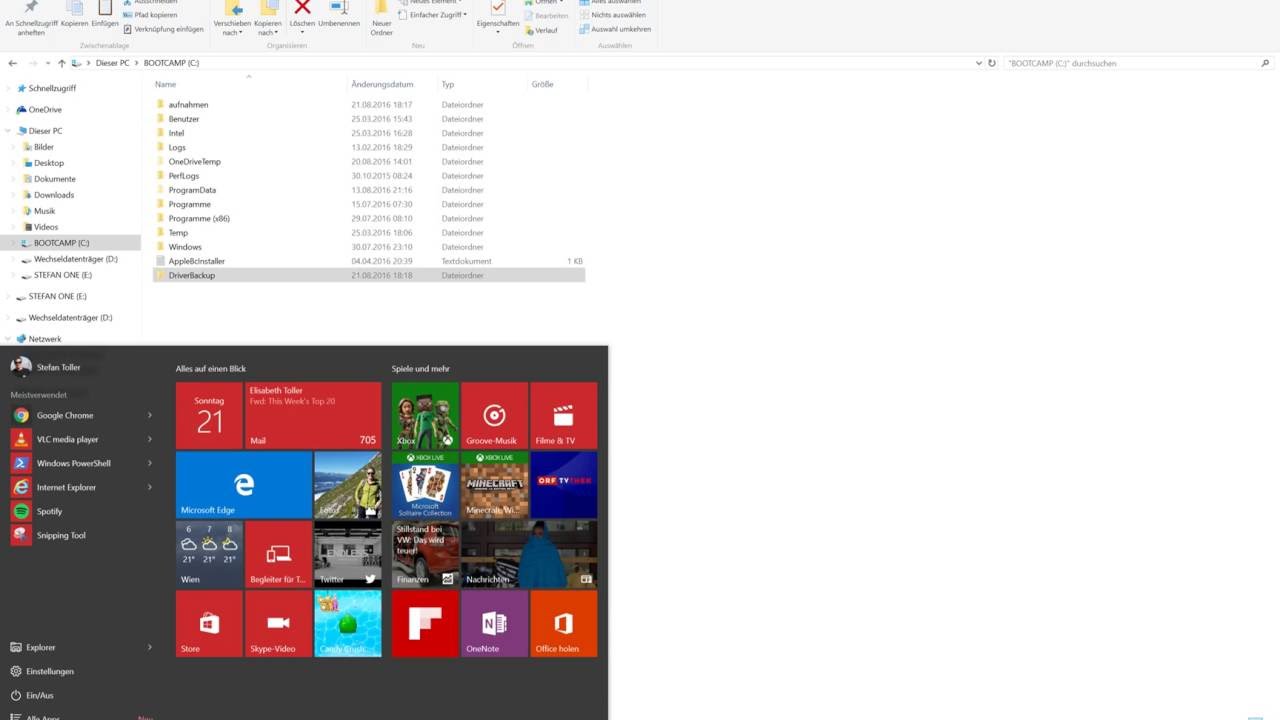Open the Einfacher Zugriff dropdown

tap(433, 15)
